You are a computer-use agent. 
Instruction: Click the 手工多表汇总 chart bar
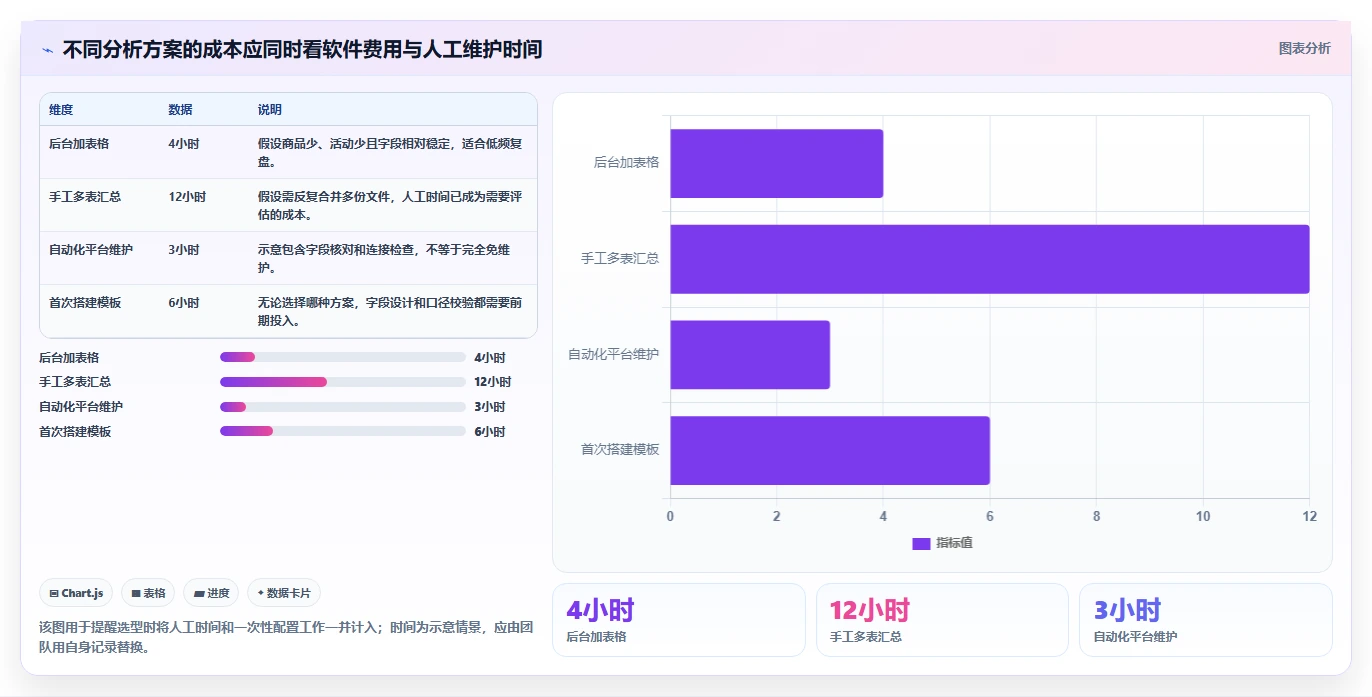point(989,259)
